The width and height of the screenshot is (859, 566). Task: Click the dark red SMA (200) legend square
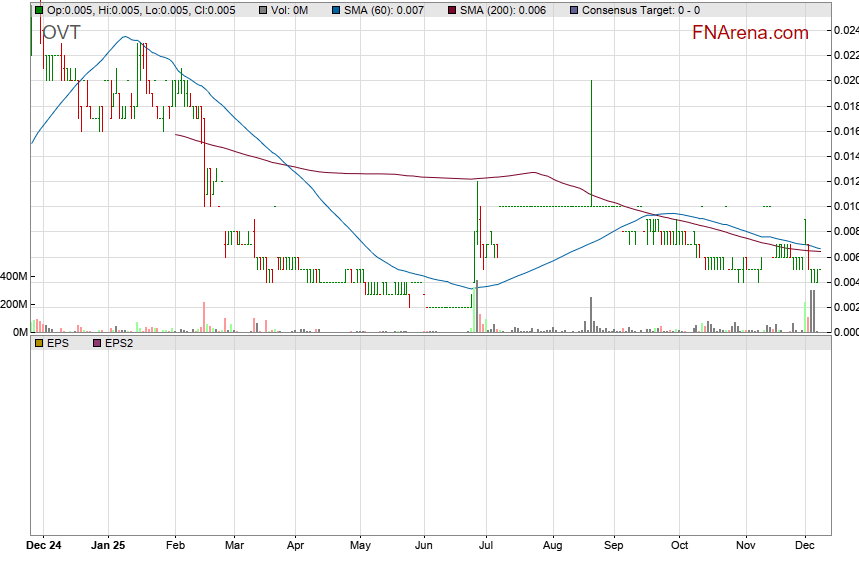point(451,10)
